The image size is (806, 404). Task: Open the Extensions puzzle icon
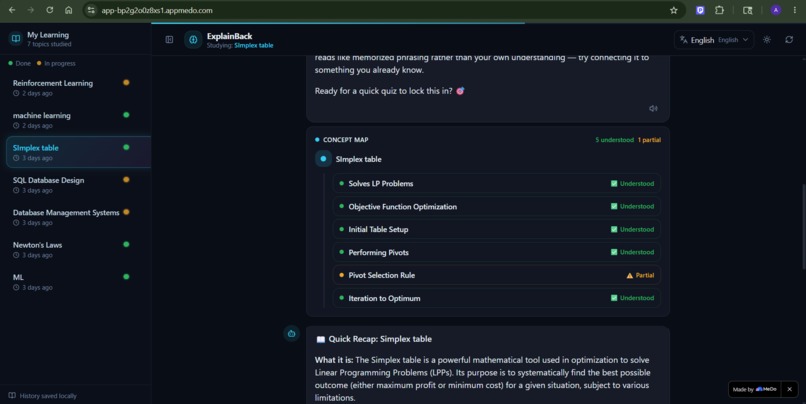tap(719, 10)
